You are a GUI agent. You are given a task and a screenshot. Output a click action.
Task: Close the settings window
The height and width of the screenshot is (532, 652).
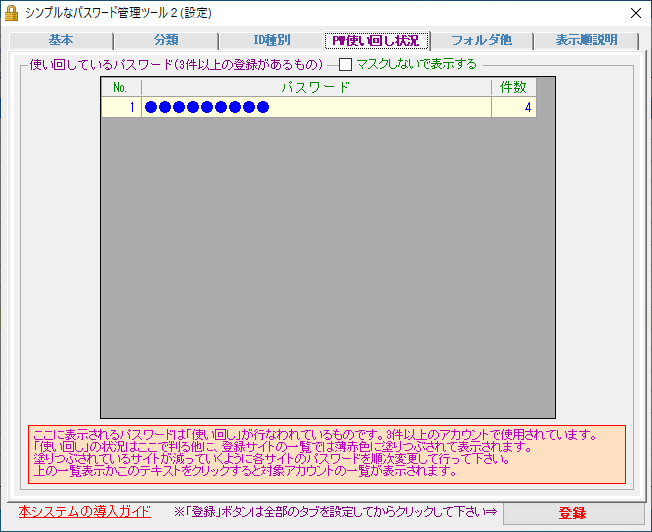[636, 13]
